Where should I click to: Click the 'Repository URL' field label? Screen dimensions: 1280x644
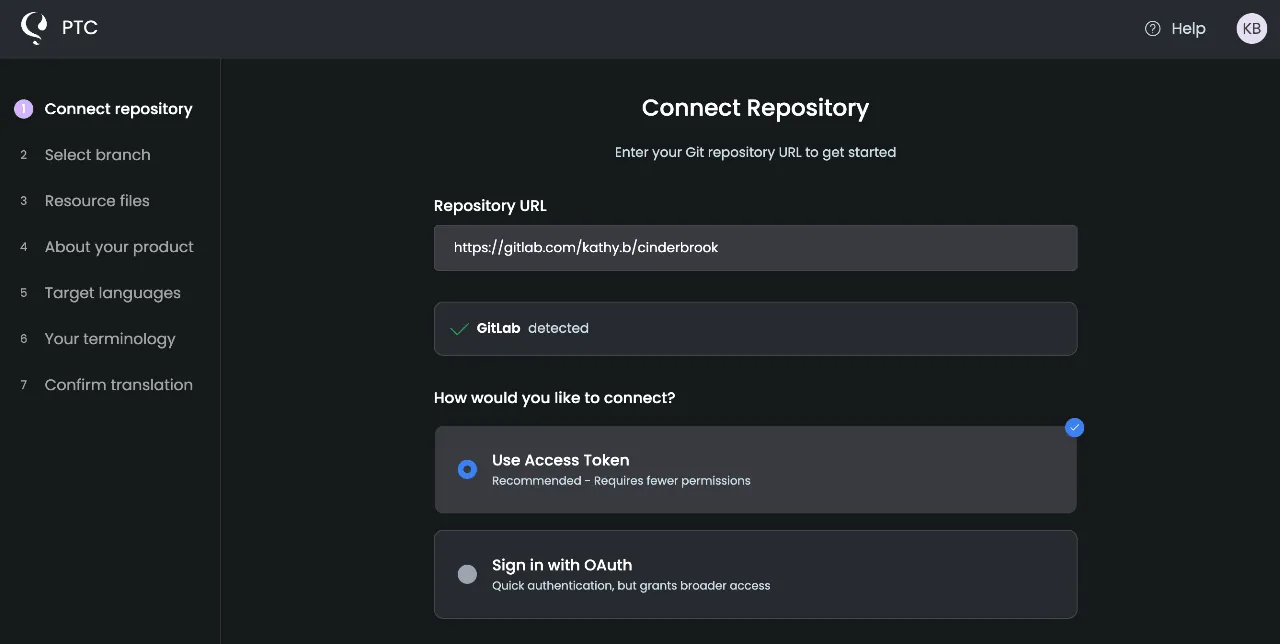coord(490,206)
